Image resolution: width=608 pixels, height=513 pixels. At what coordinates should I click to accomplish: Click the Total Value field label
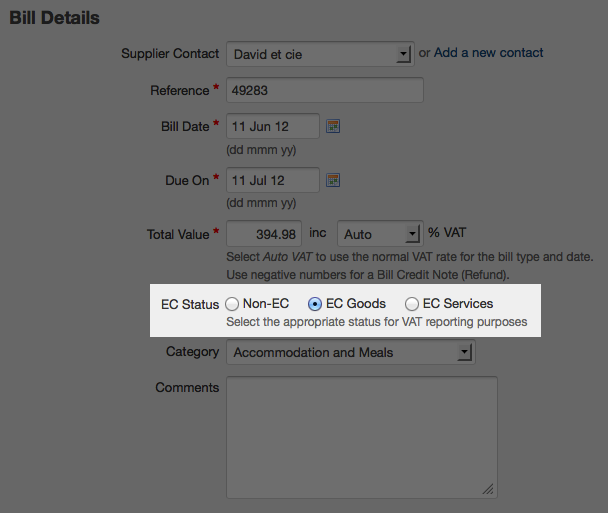(177, 234)
